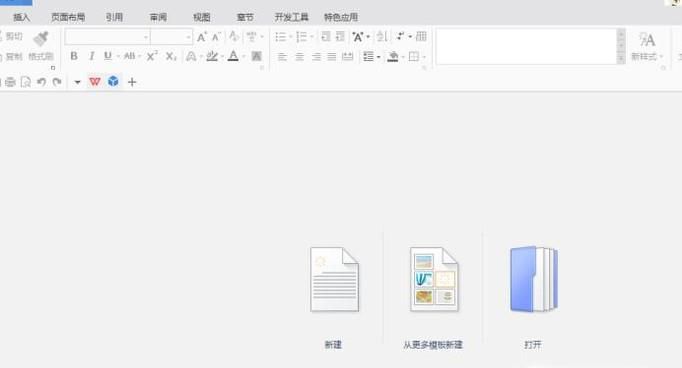Align text right
Screen dimensions: 682x368
tap(316, 57)
